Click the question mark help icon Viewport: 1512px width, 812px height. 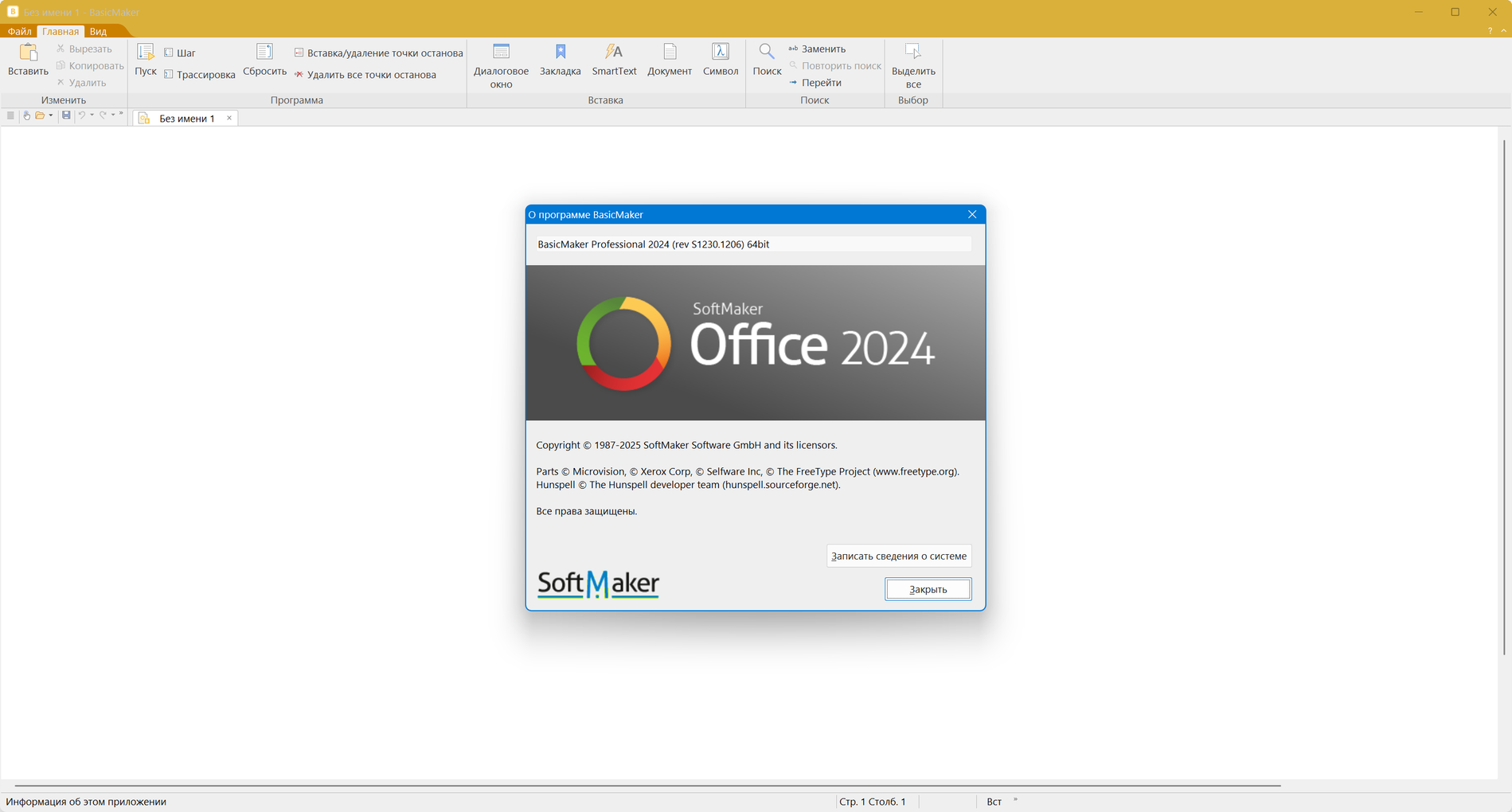click(x=1490, y=30)
